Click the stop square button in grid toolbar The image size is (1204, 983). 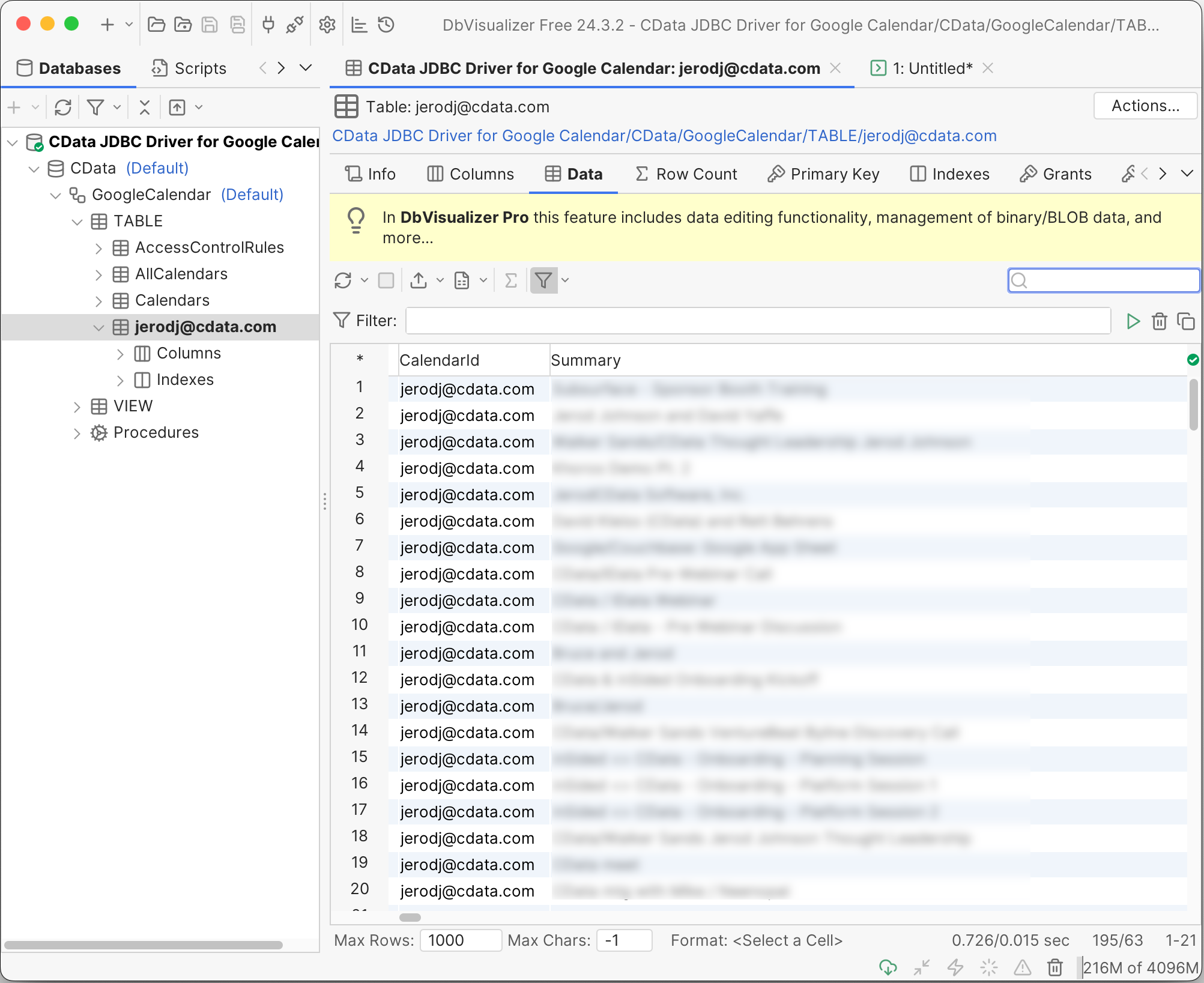[386, 280]
